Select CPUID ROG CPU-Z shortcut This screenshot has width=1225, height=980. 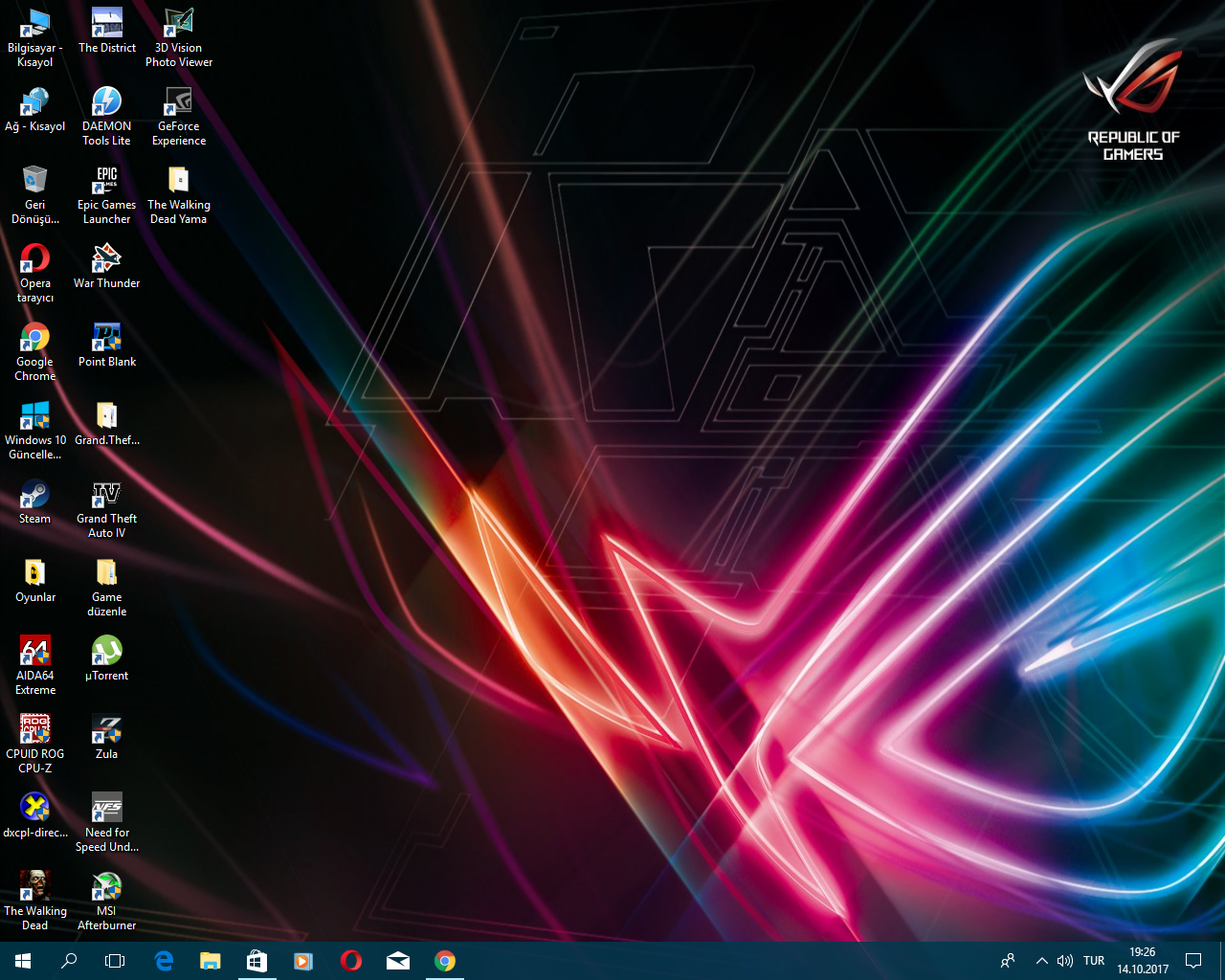[35, 745]
